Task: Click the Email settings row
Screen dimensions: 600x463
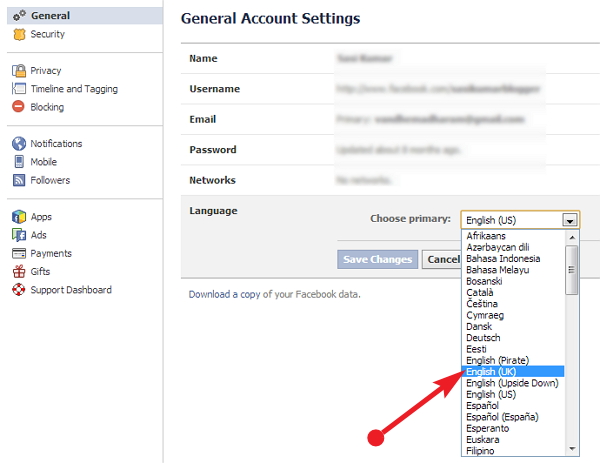Action: pyautogui.click(x=390, y=119)
